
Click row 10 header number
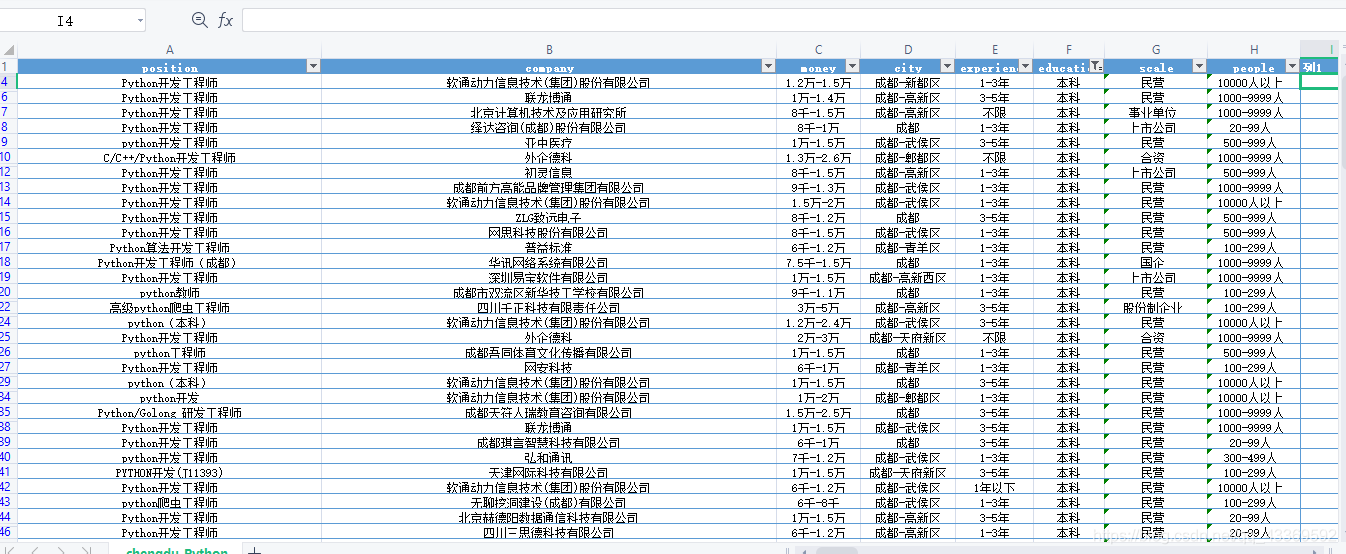pos(8,158)
